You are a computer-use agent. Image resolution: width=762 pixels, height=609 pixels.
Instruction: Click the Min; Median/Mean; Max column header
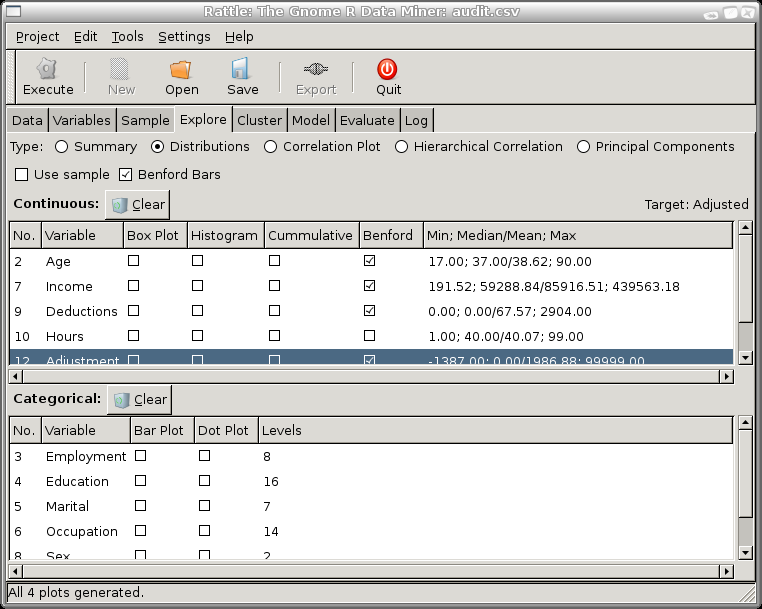[x=578, y=236]
